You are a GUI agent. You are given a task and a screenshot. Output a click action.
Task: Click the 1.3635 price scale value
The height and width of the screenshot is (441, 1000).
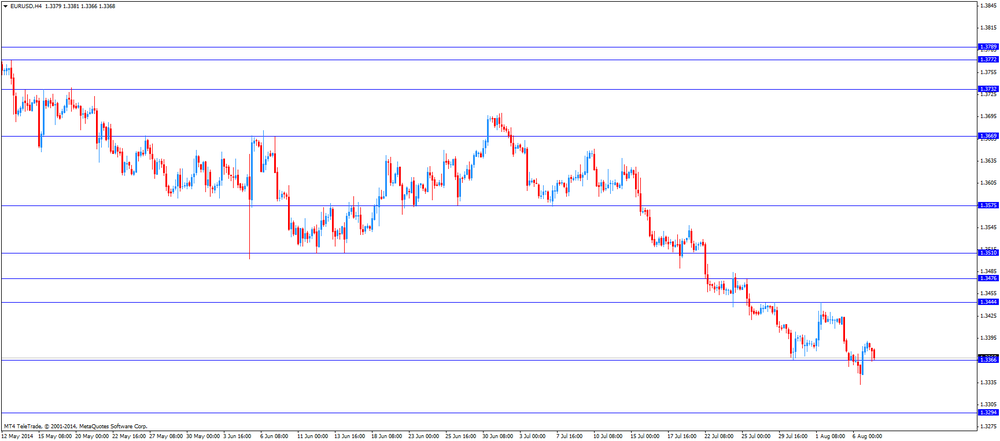989,161
